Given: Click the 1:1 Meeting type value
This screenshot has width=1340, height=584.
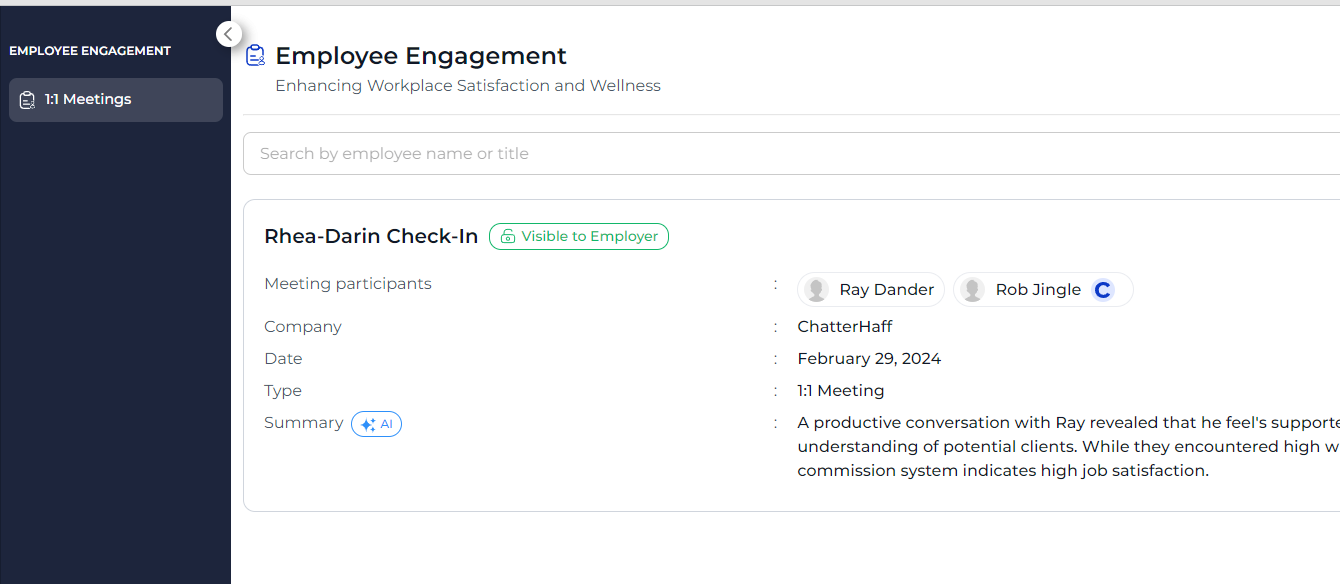Looking at the screenshot, I should click(840, 391).
